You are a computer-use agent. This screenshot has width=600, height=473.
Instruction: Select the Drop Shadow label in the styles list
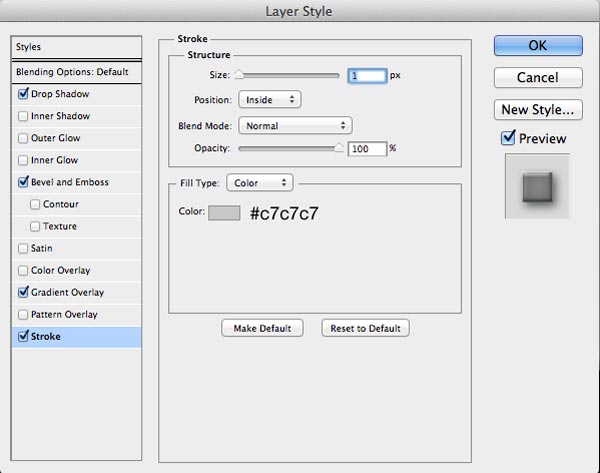pos(60,94)
